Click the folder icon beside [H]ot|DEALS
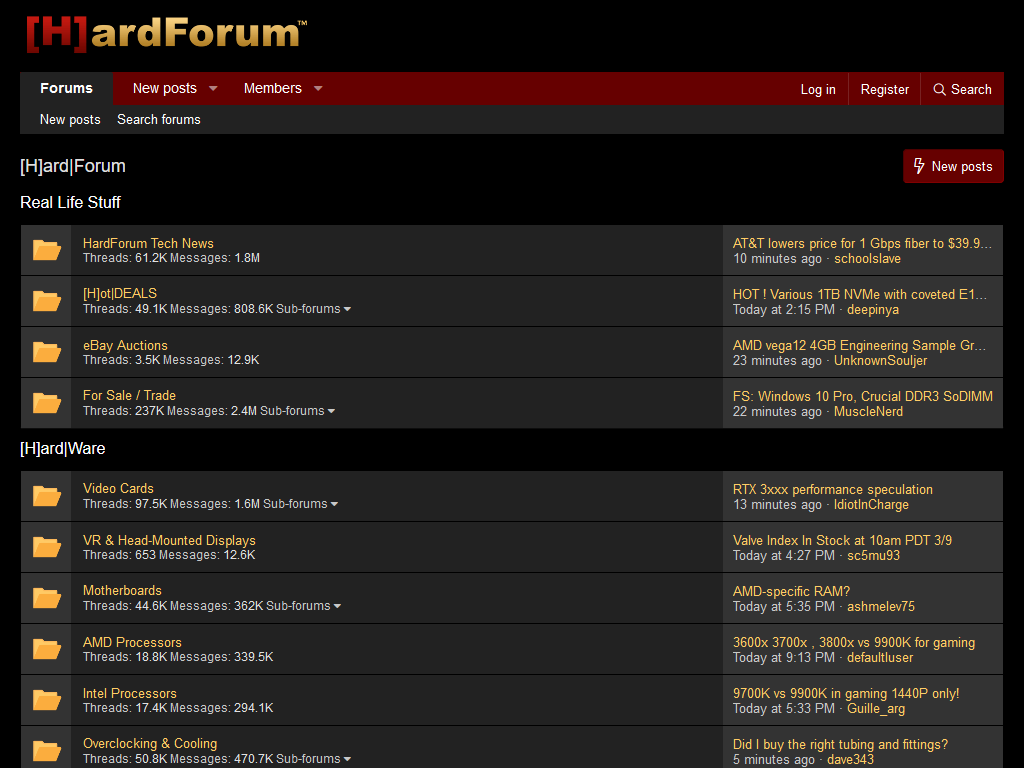 pyautogui.click(x=47, y=301)
